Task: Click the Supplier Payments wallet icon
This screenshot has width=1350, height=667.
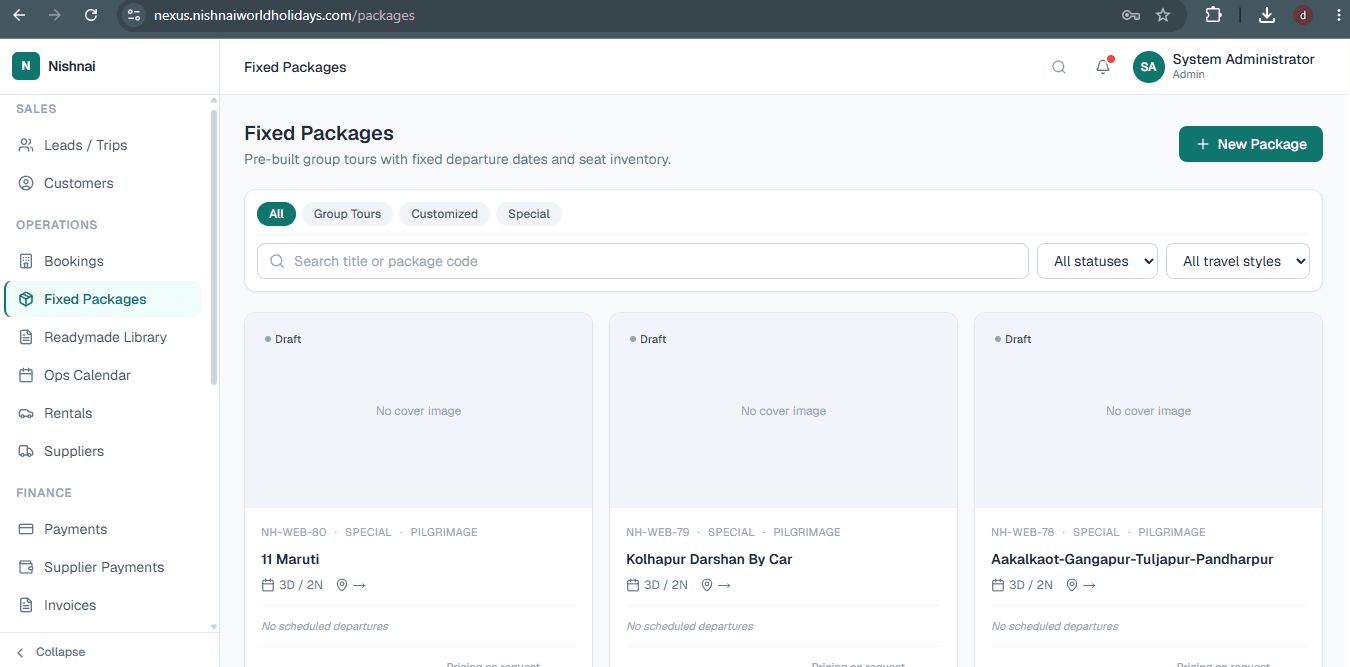Action: (26, 567)
